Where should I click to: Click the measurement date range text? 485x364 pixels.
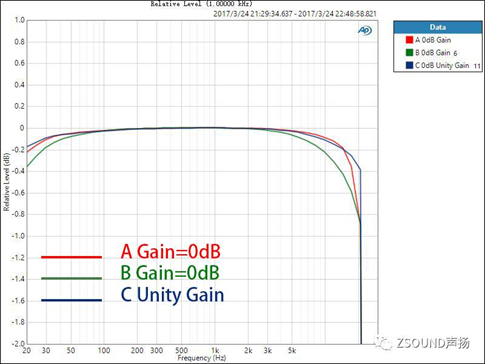point(295,14)
